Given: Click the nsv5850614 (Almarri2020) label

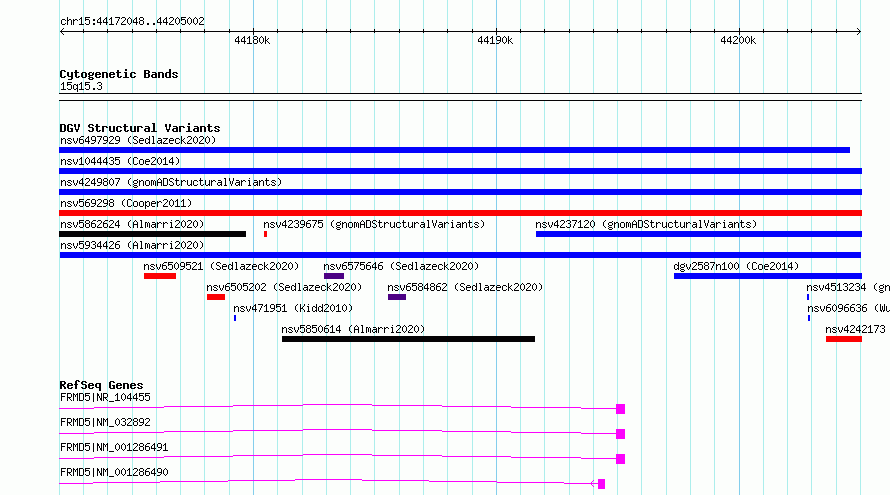Looking at the screenshot, I should click(x=353, y=329).
